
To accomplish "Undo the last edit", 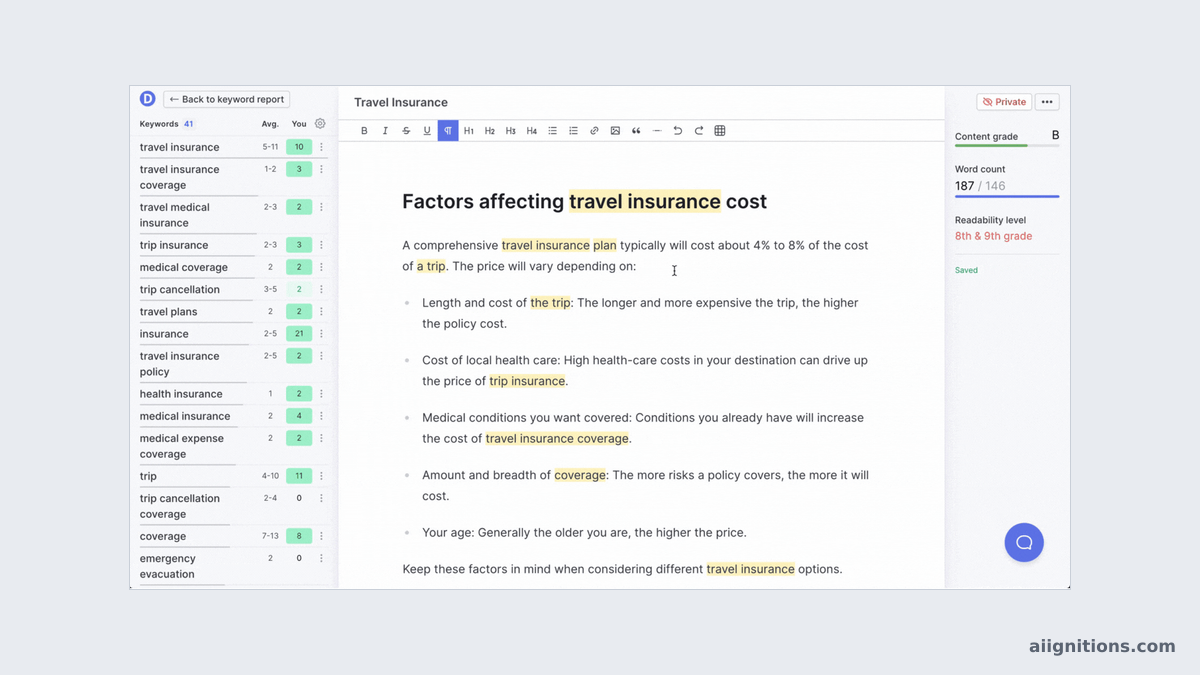I will click(x=678, y=131).
